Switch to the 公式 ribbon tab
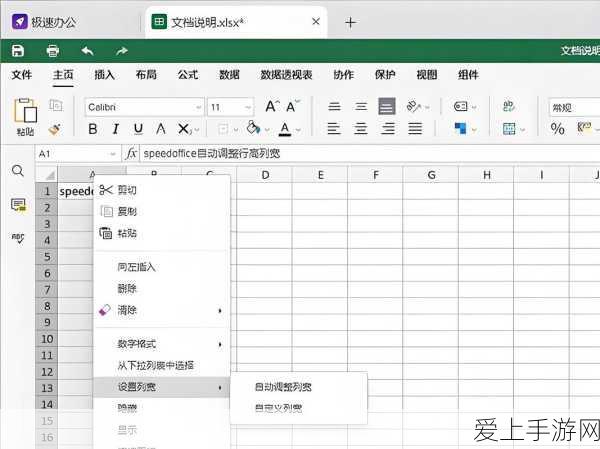Viewport: 600px width, 449px height. 188,75
